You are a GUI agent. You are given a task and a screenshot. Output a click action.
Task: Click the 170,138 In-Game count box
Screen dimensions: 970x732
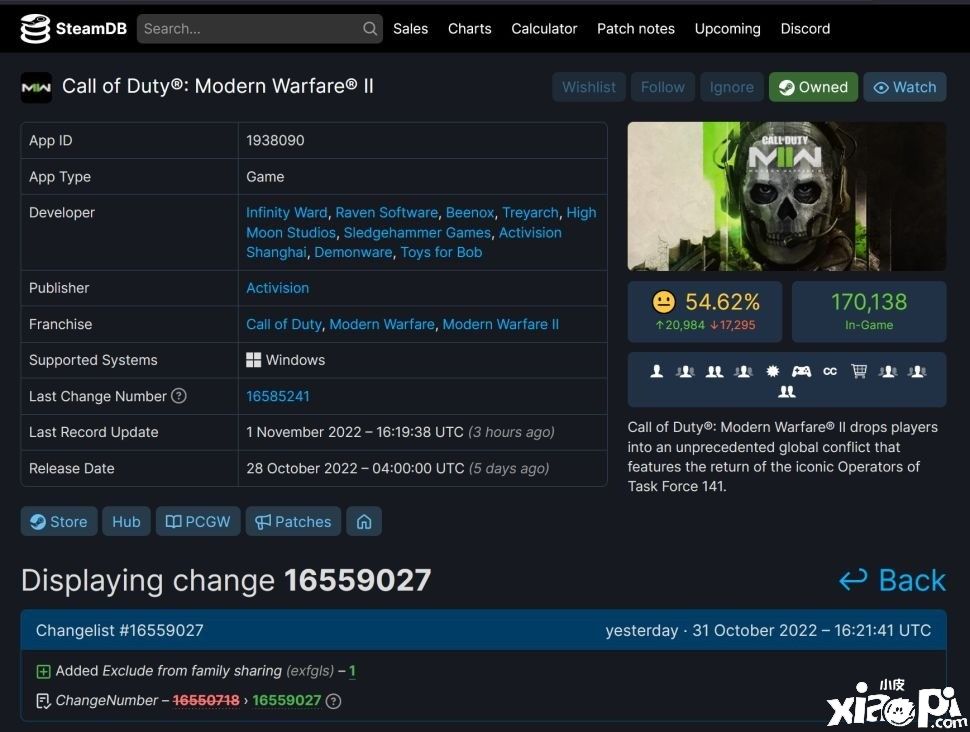click(x=869, y=311)
